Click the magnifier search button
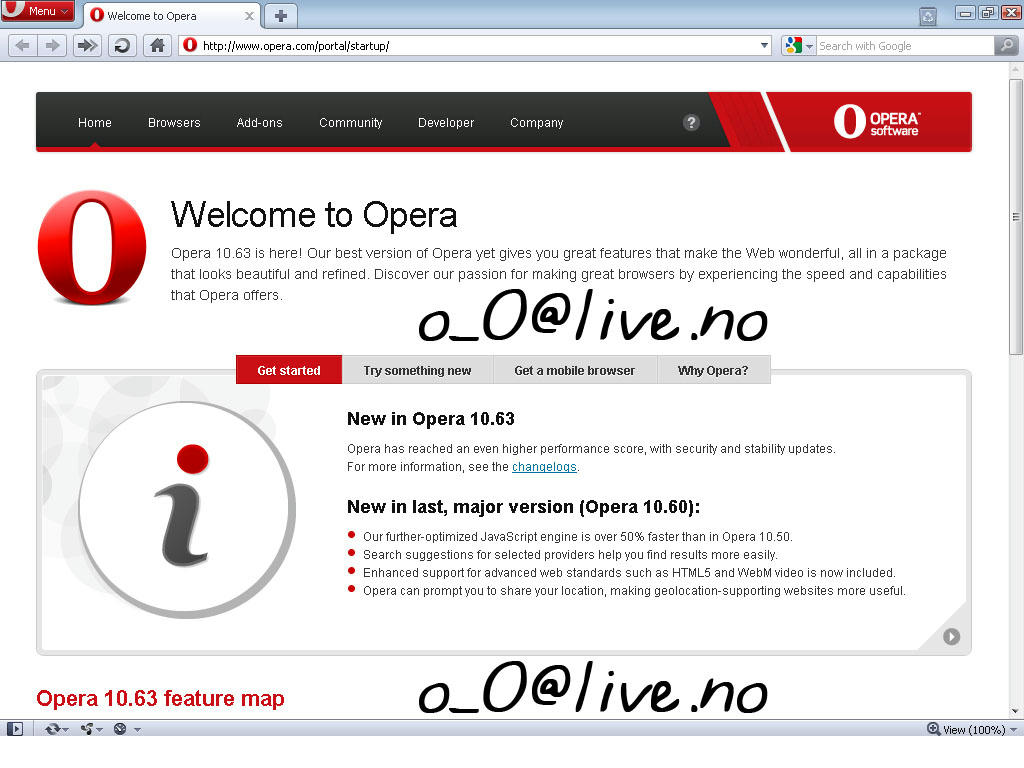Image resolution: width=1024 pixels, height=768 pixels. 1006,46
